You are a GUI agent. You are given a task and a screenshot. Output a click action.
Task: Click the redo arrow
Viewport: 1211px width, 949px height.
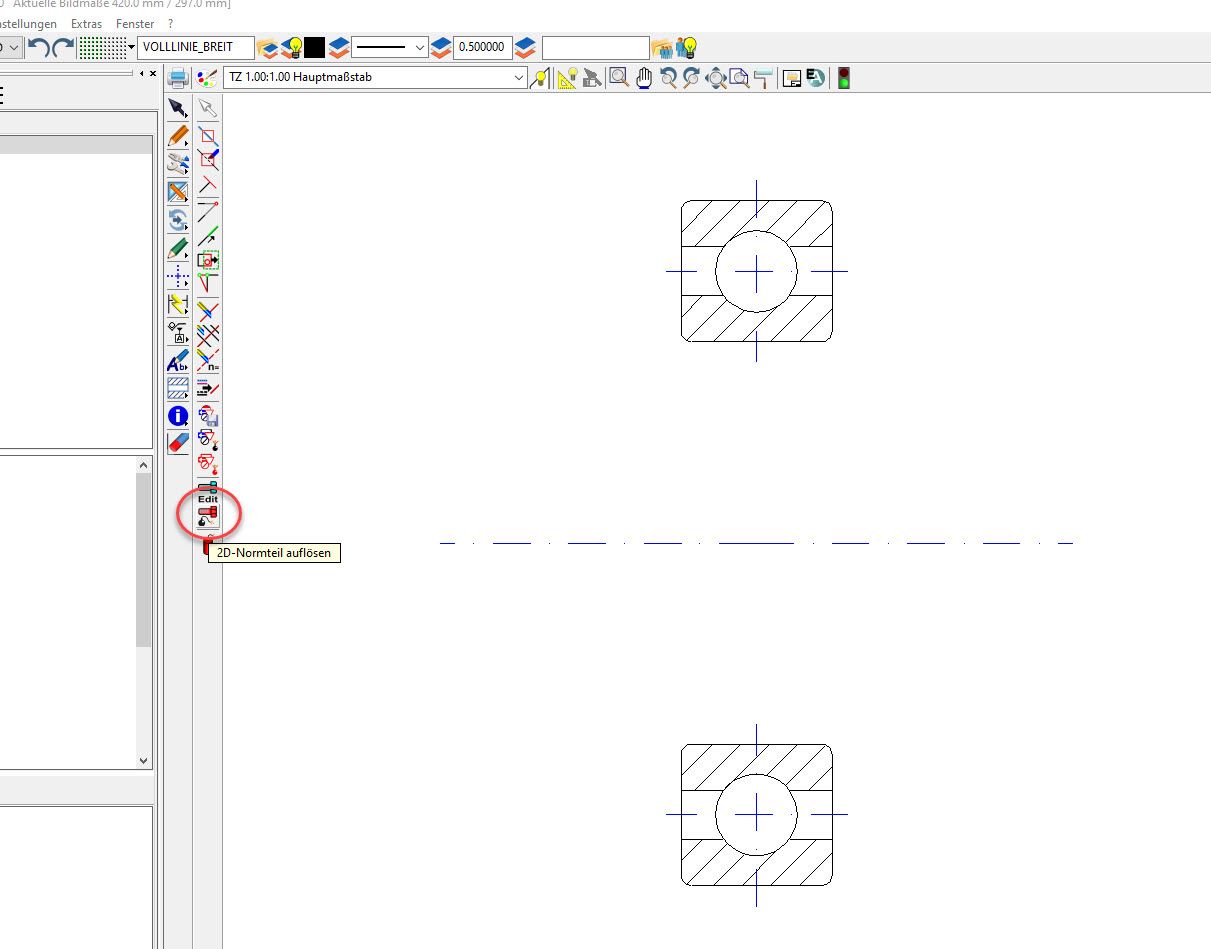[63, 47]
